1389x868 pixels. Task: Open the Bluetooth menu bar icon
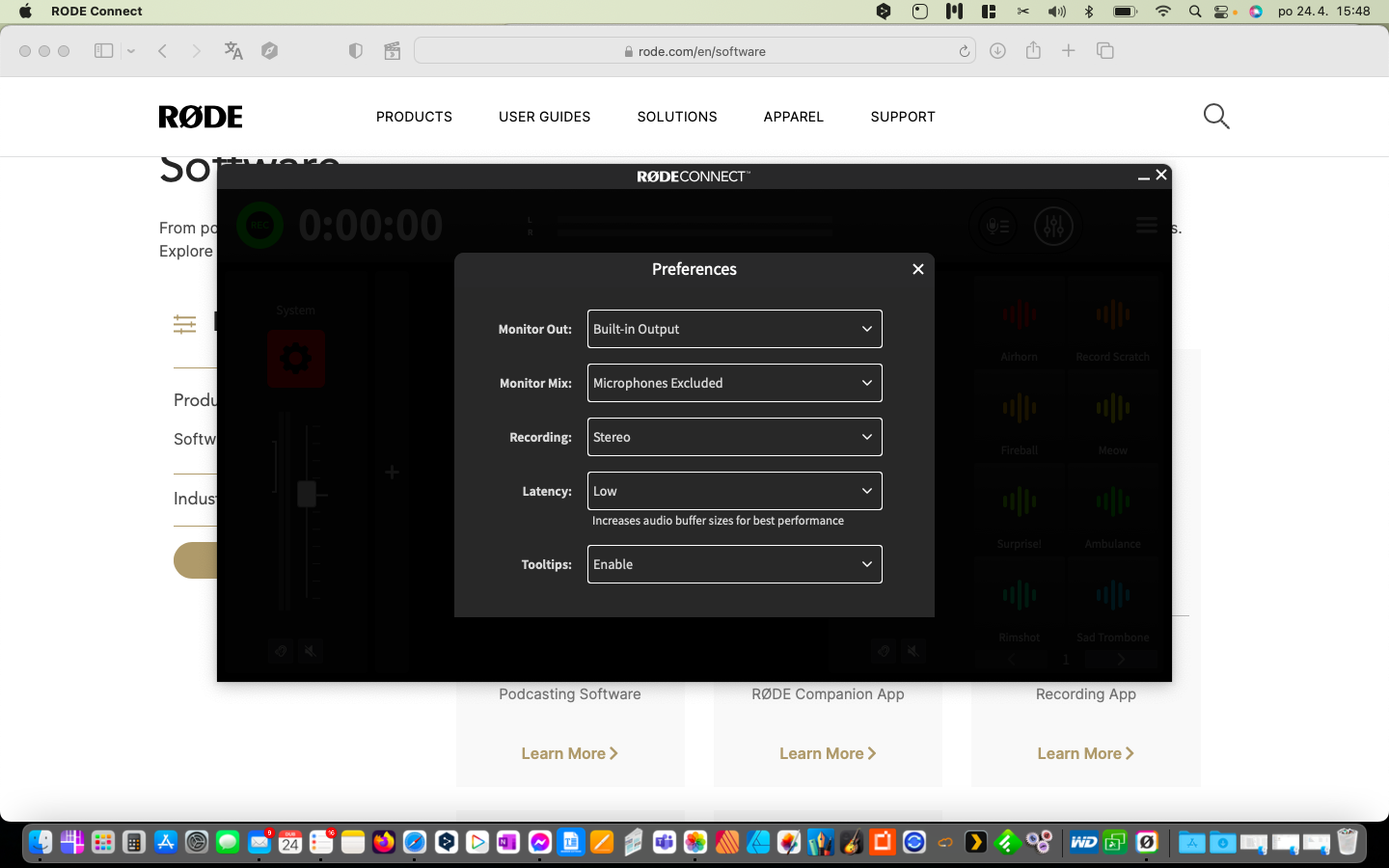click(1089, 12)
